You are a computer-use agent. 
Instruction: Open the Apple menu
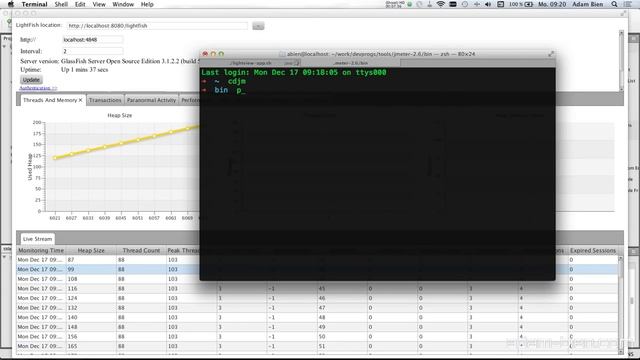11,4
